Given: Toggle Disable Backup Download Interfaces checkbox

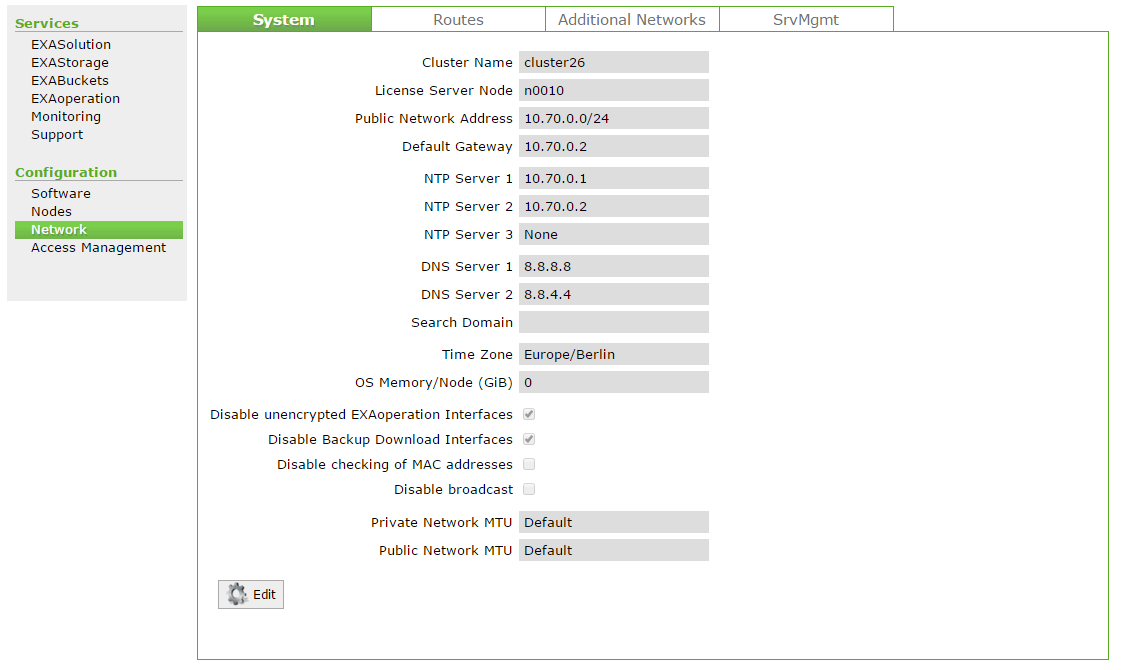Looking at the screenshot, I should pos(529,439).
